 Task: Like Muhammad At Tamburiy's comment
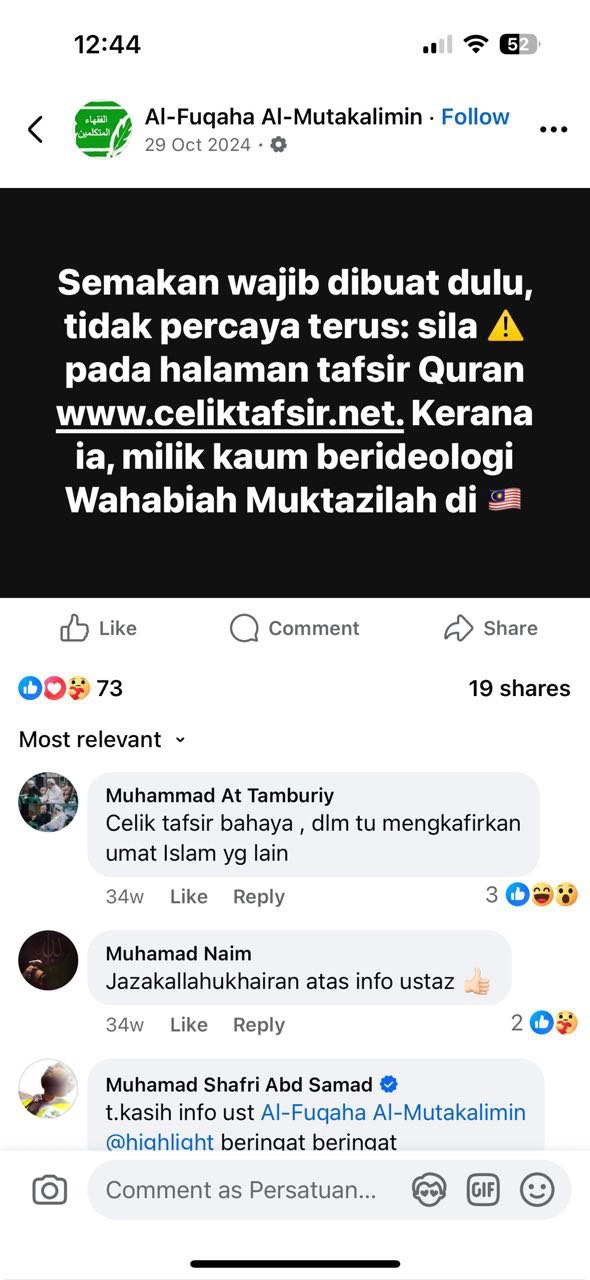(188, 897)
